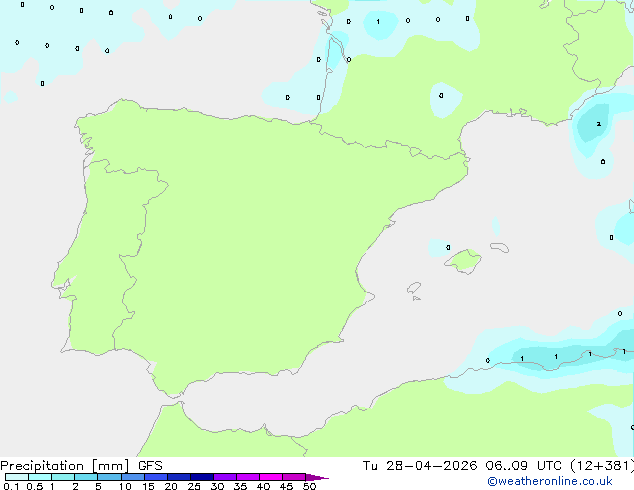This screenshot has width=634, height=490.
Task: Click the legend swatch between 25 and 30
Action: click(202, 477)
